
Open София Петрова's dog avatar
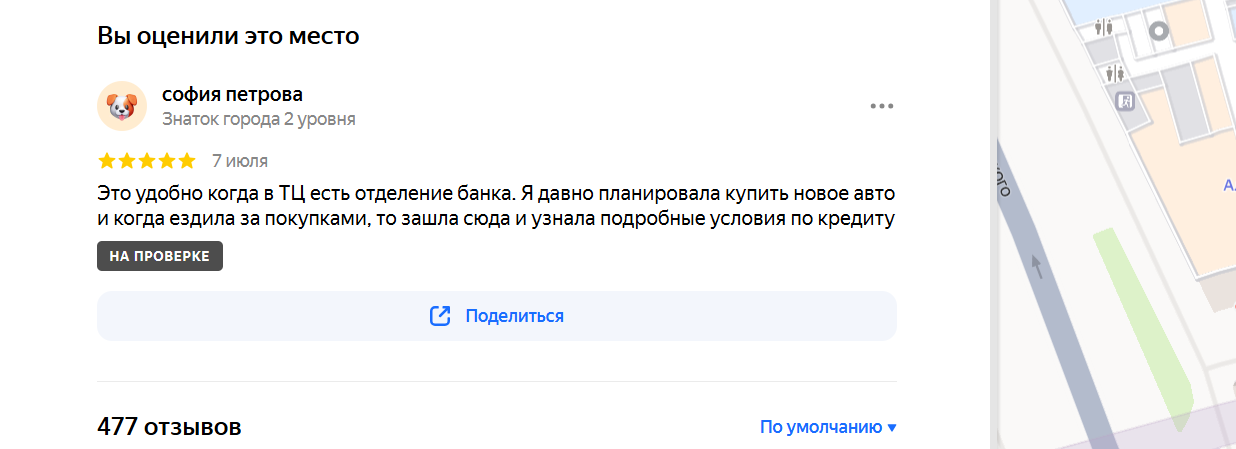click(x=122, y=106)
